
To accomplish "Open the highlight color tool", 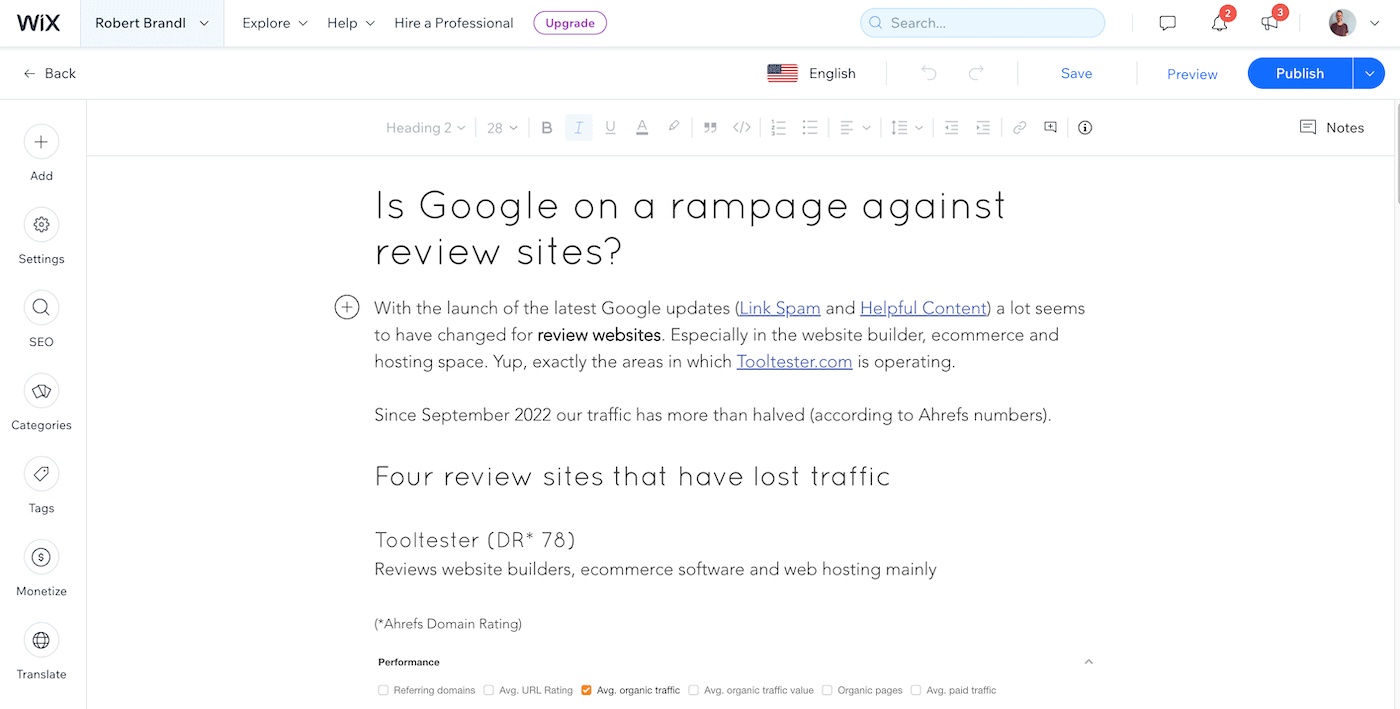I will [x=674, y=128].
